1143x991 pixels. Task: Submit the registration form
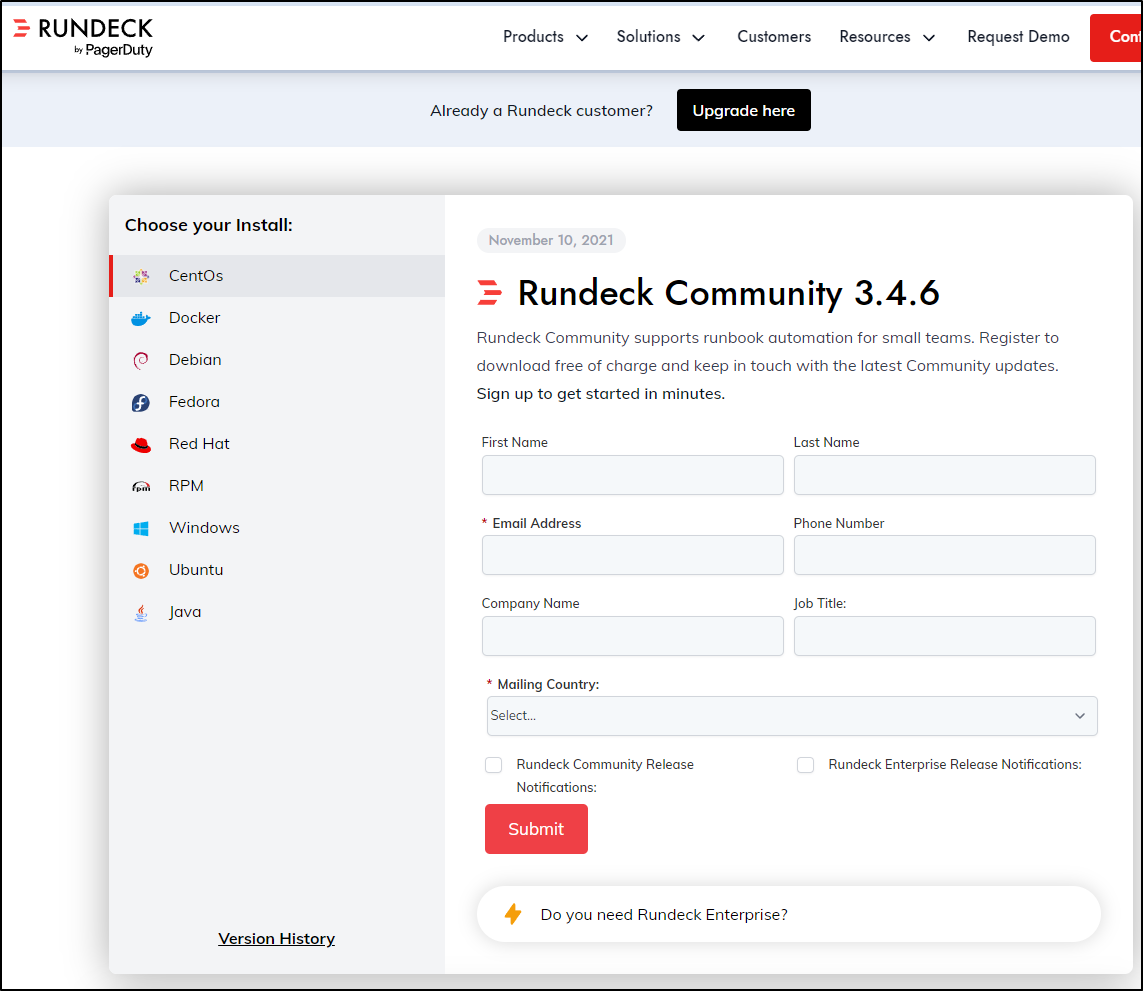(536, 828)
